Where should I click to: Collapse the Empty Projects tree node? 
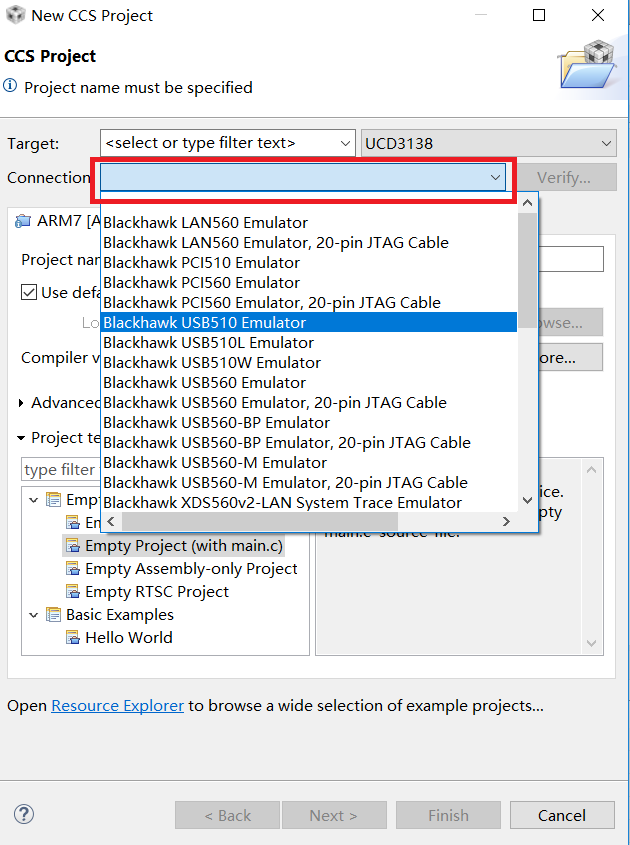[34, 500]
